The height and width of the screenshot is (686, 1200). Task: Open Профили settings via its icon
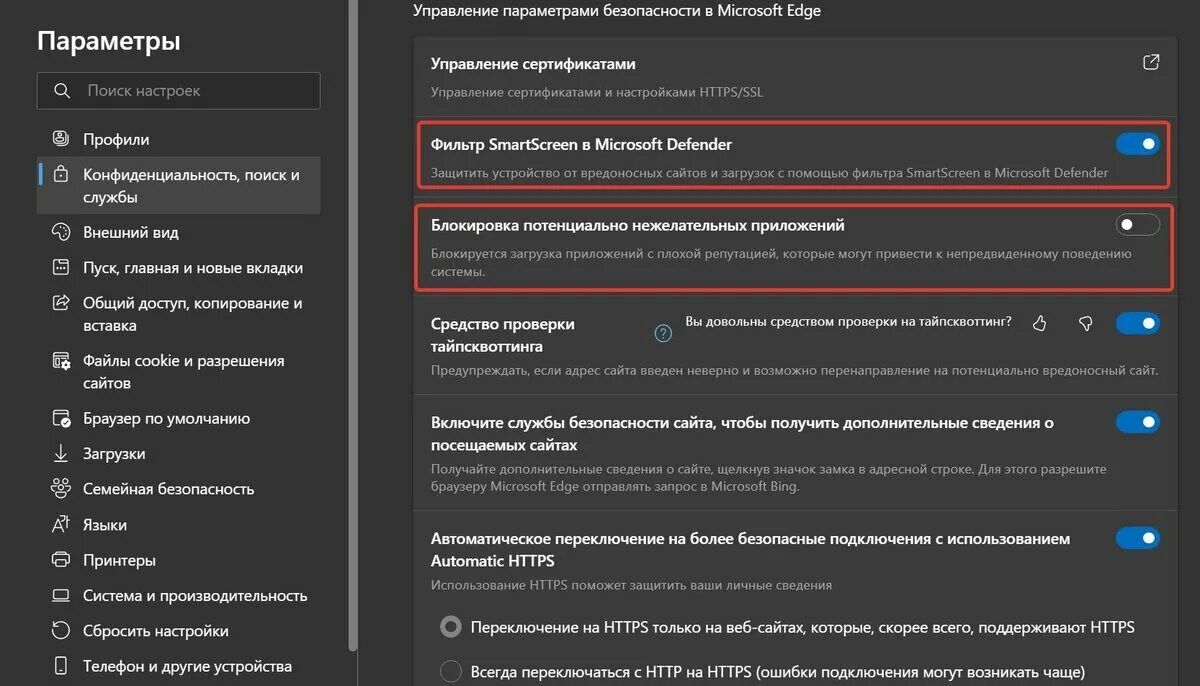pyautogui.click(x=62, y=139)
